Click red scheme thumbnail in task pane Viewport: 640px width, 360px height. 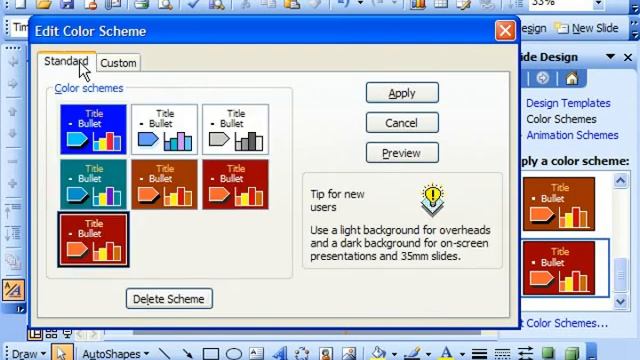pos(559,268)
